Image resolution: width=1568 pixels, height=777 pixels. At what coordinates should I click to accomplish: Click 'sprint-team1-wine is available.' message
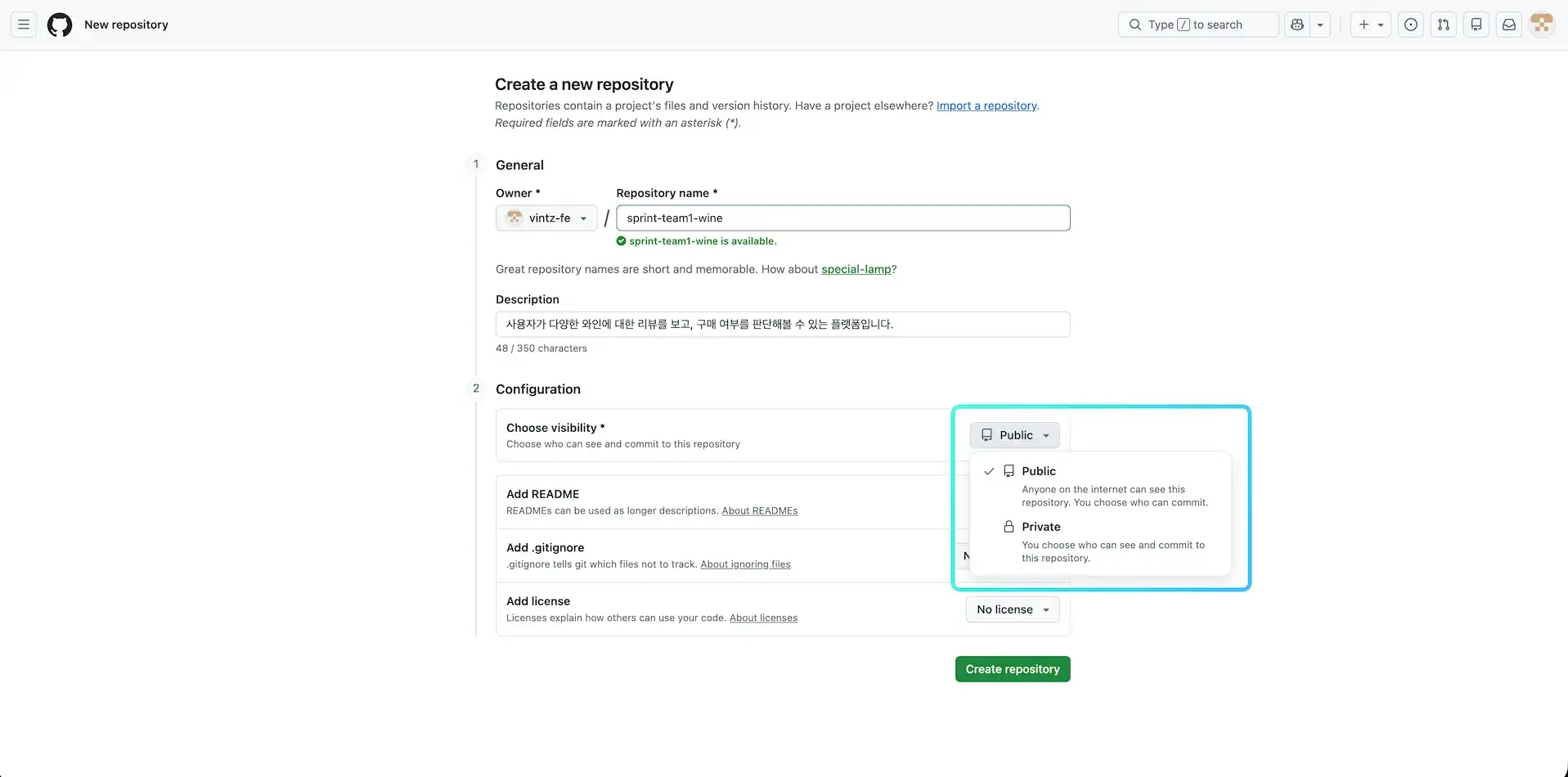coord(703,241)
